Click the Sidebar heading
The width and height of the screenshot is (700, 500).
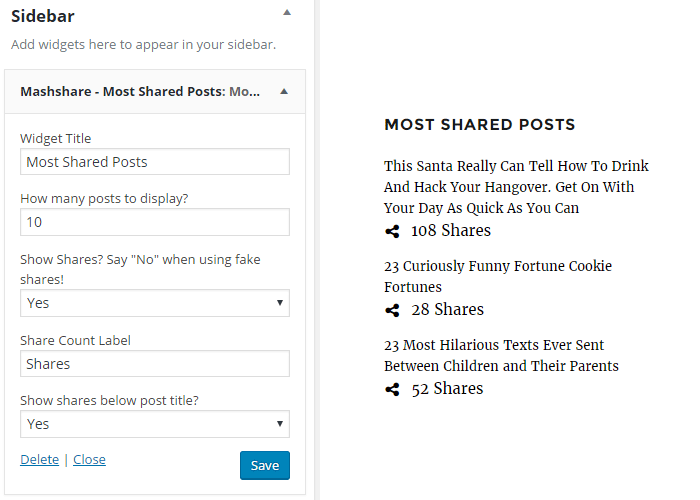tap(42, 16)
